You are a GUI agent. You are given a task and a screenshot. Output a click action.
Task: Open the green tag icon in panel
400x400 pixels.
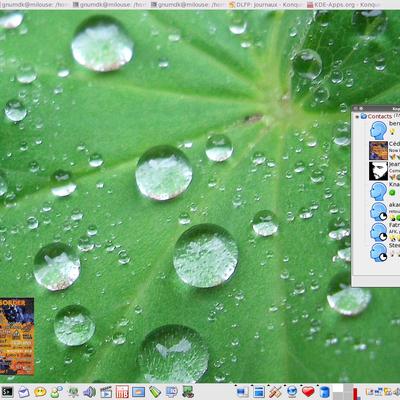pos(155,392)
